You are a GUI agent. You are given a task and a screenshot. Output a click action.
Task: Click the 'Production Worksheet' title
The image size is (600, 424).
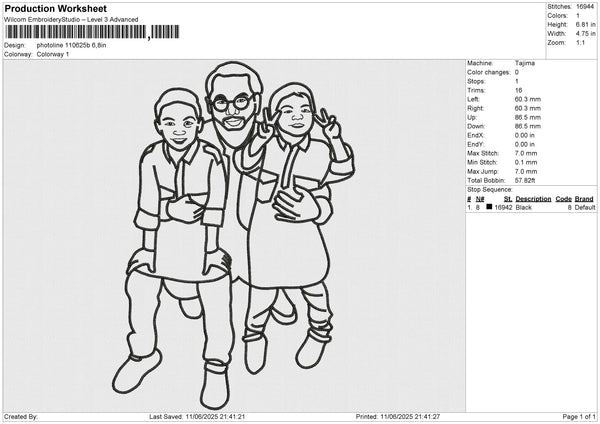coord(56,8)
